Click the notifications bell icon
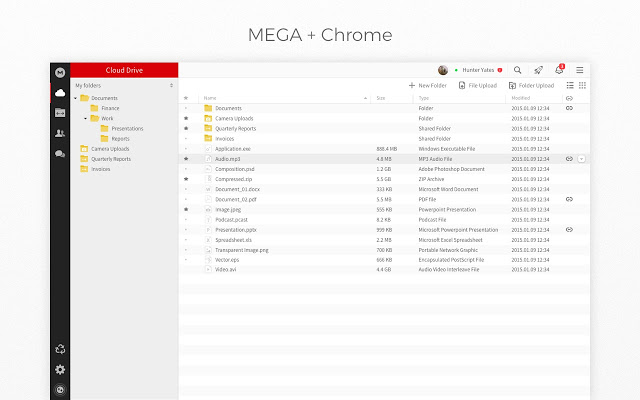Image resolution: width=640 pixels, height=400 pixels. [560, 70]
